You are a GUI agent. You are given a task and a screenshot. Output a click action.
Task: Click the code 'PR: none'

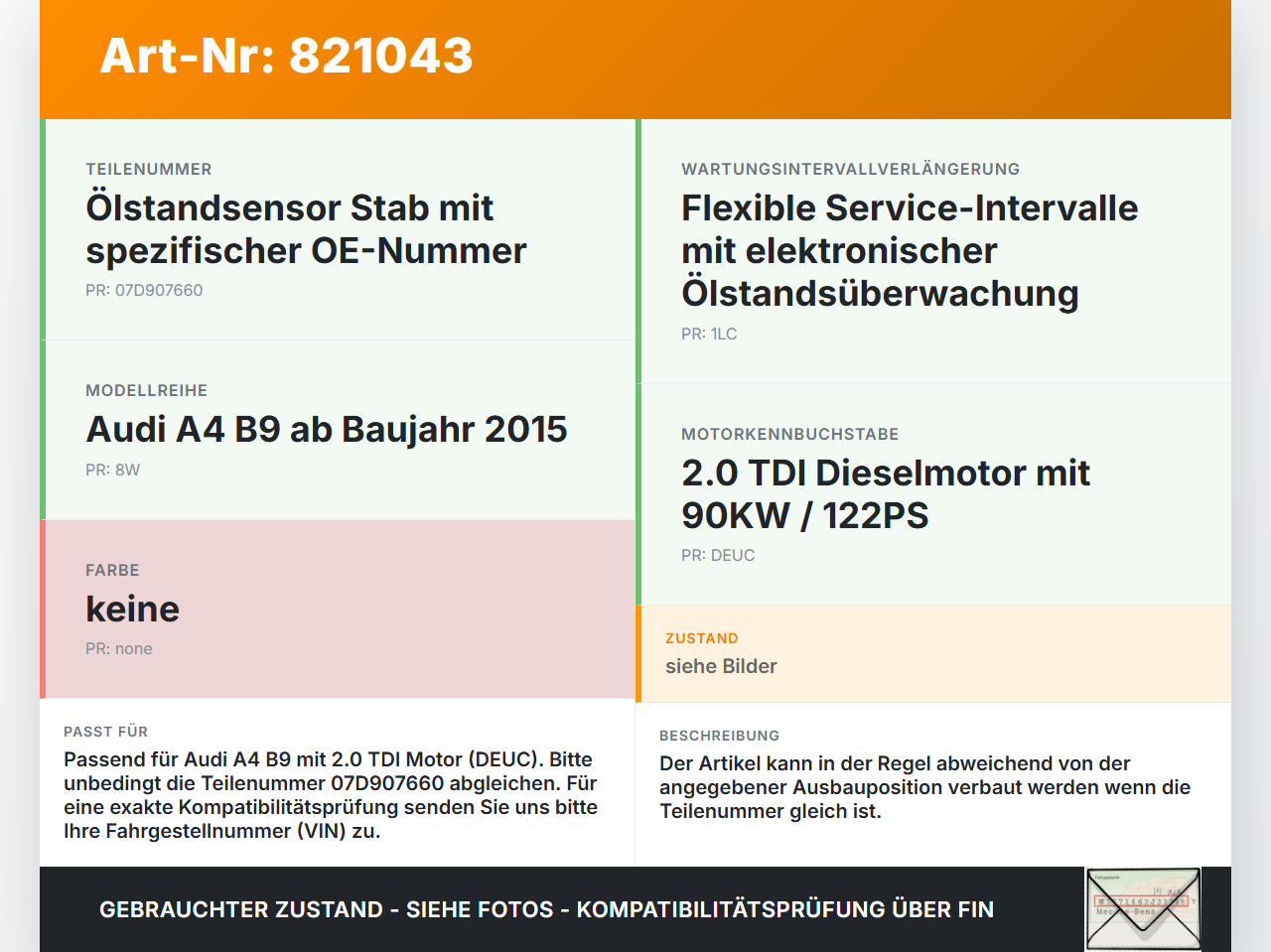[x=119, y=649]
